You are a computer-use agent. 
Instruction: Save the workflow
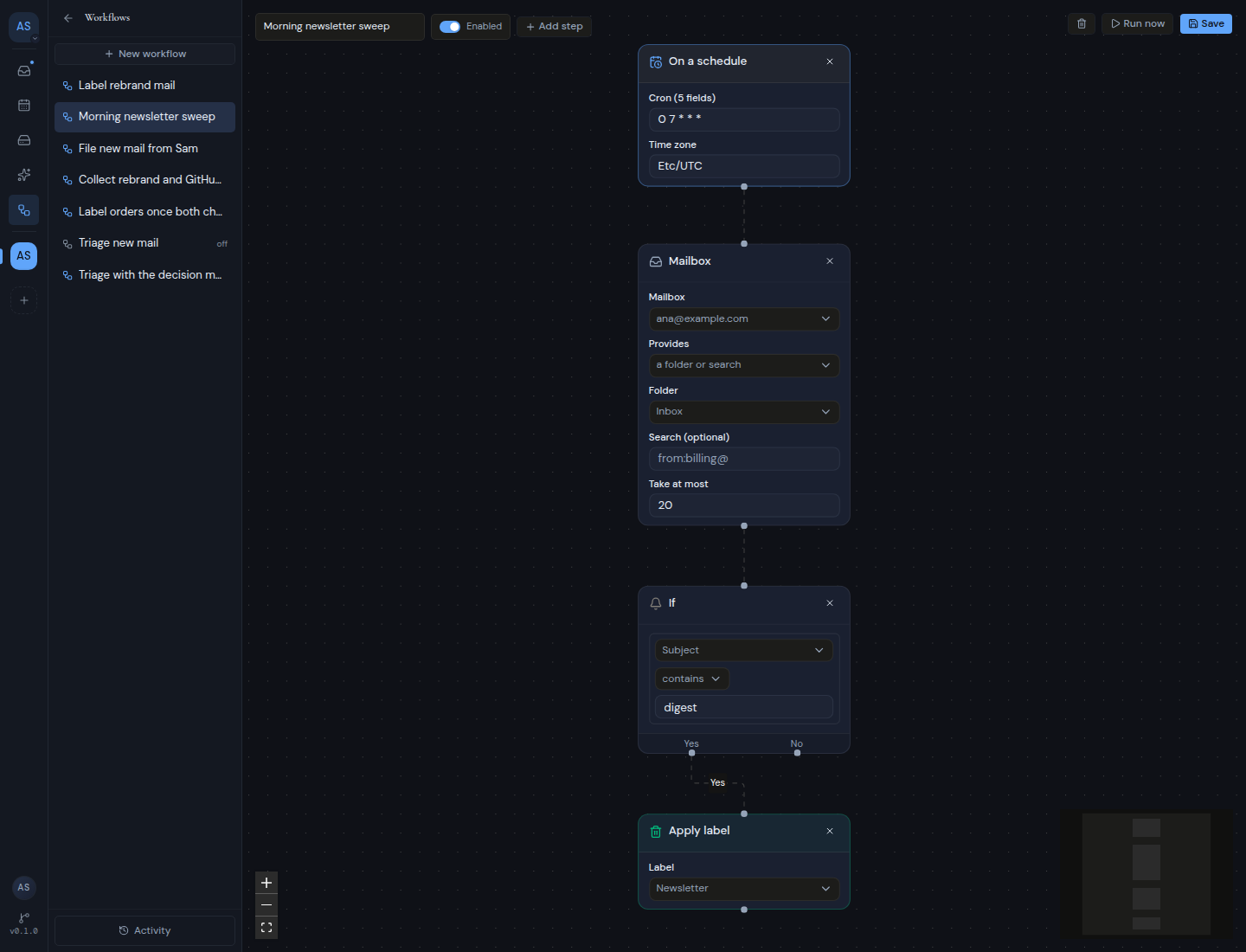click(x=1206, y=23)
